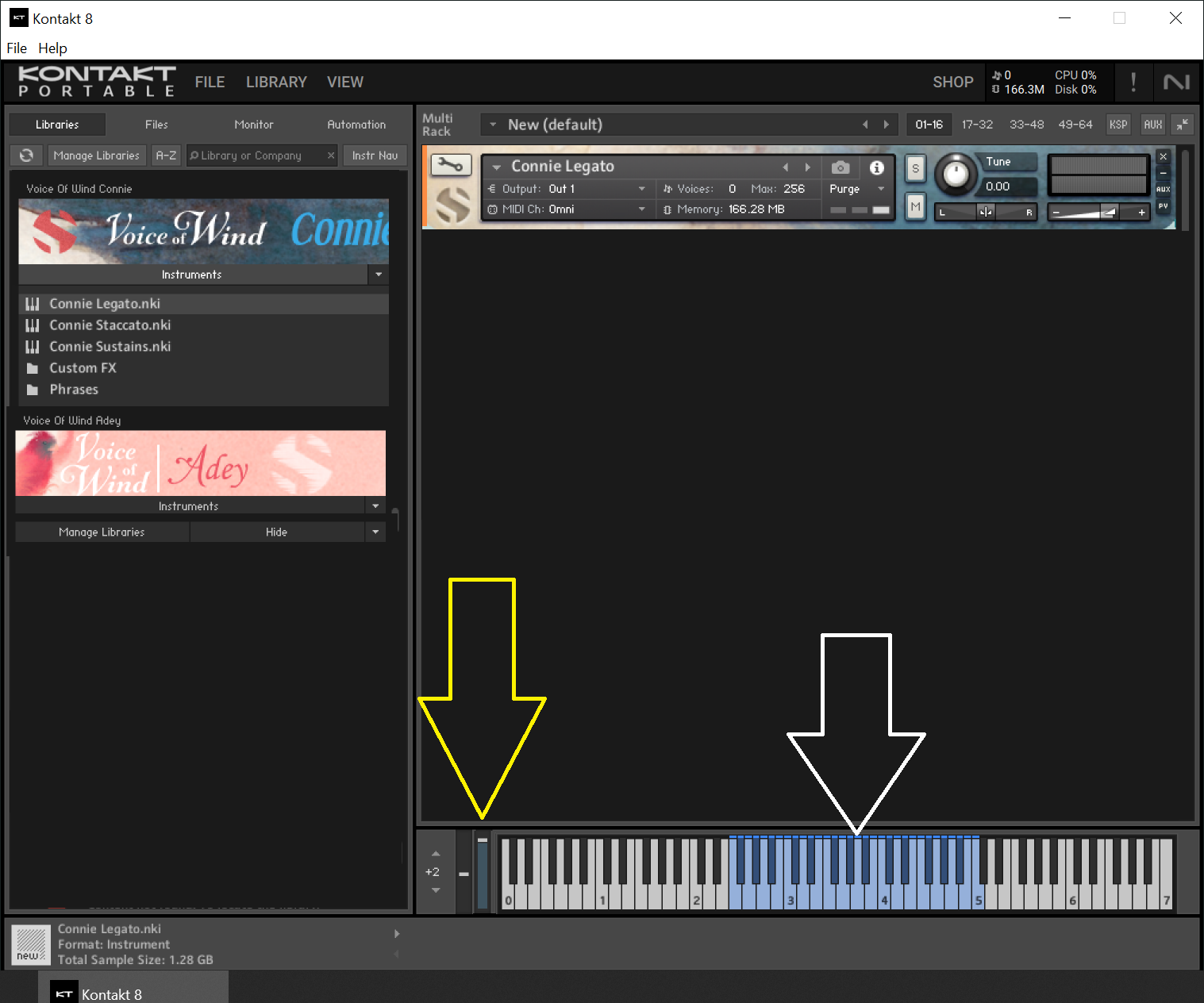Click the SHOP link
1204x1003 pixels.
tap(952, 83)
